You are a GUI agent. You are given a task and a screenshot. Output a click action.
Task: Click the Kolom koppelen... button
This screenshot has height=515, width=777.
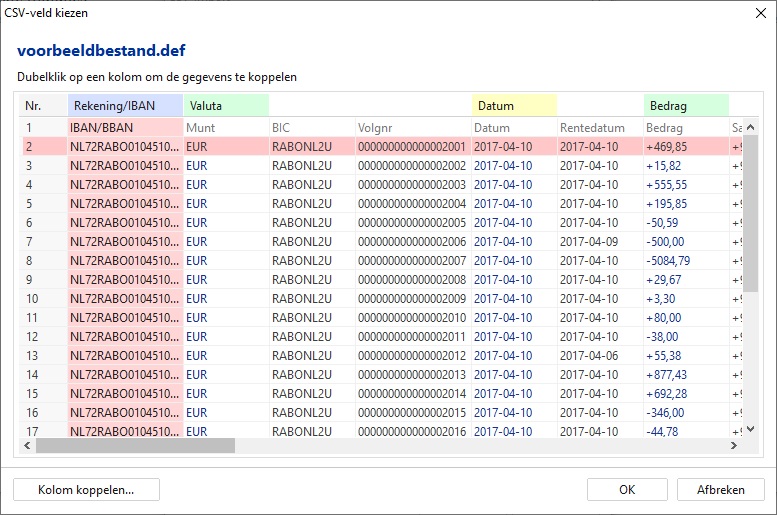pos(86,489)
